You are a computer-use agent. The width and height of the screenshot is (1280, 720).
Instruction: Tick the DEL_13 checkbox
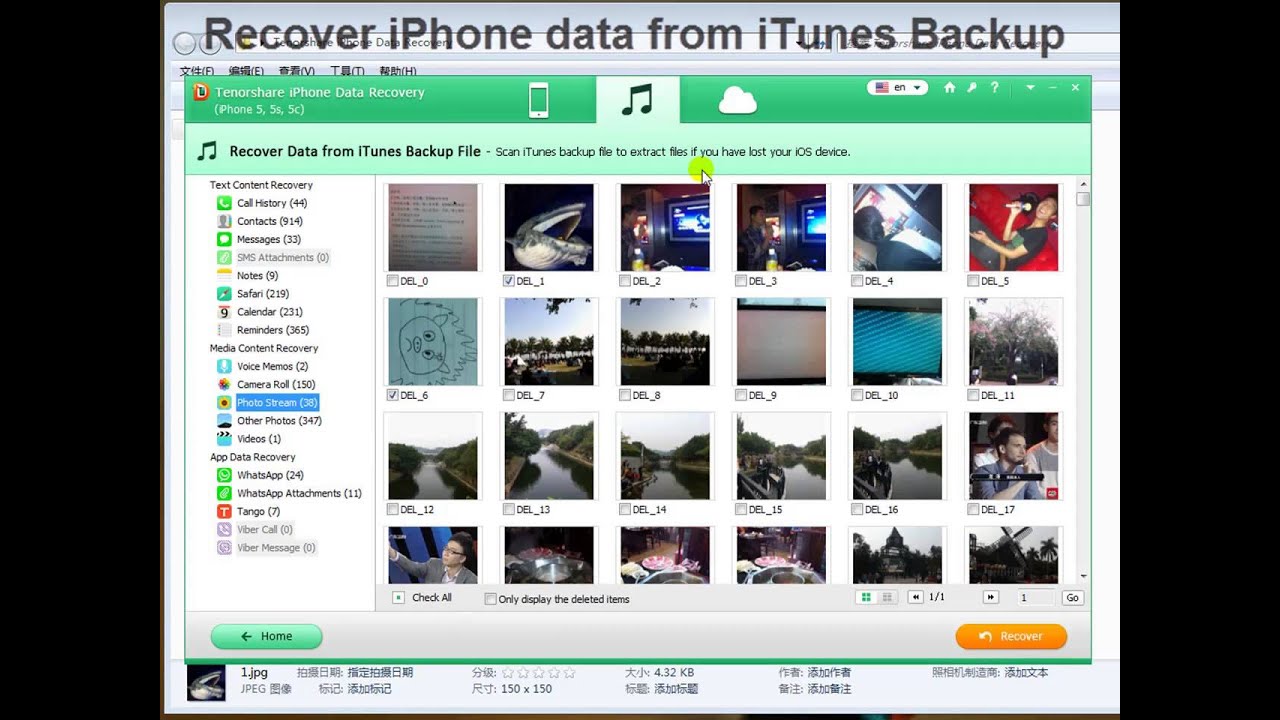coord(509,509)
